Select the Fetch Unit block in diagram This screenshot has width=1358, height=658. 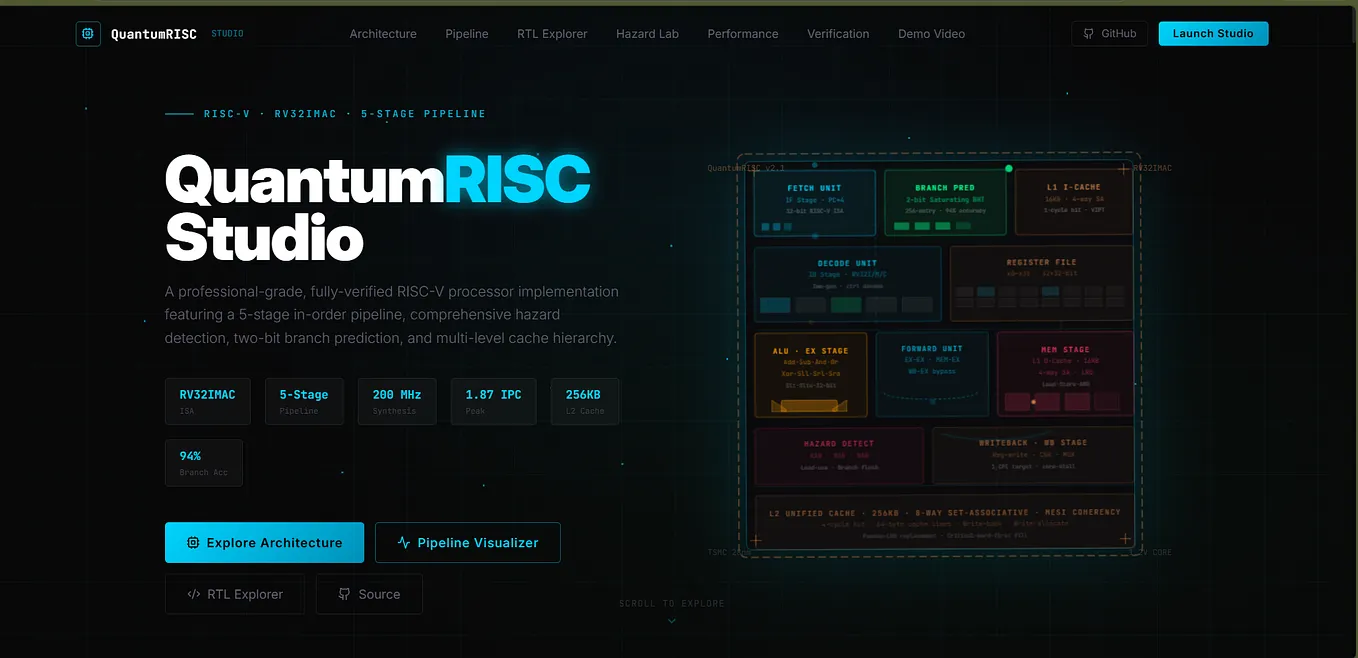point(814,203)
